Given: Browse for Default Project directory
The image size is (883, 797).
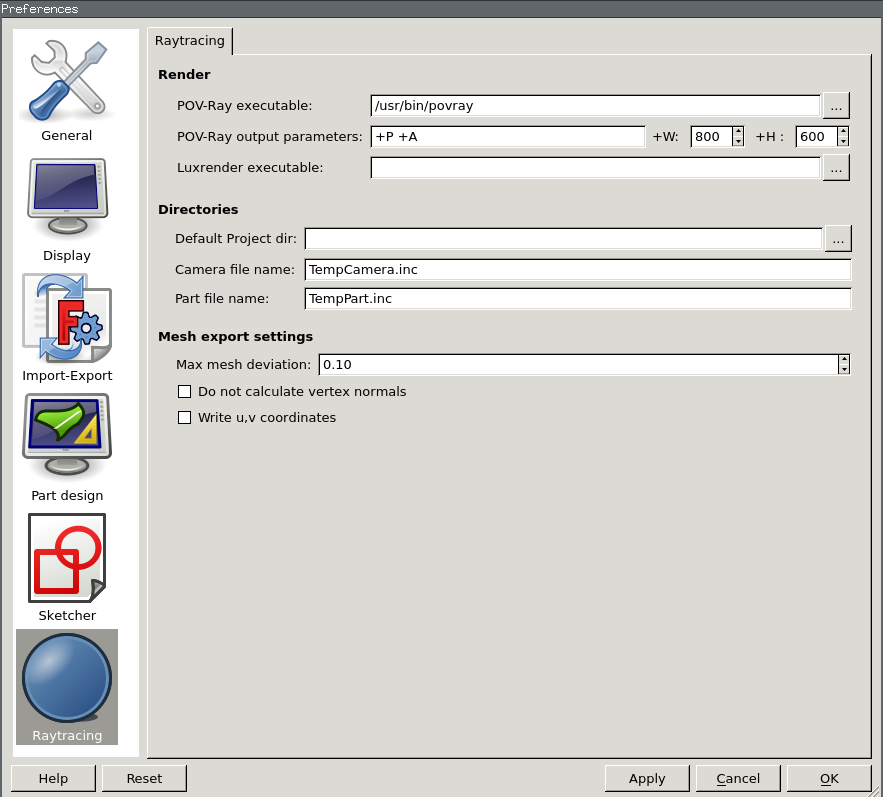Looking at the screenshot, I should click(838, 238).
